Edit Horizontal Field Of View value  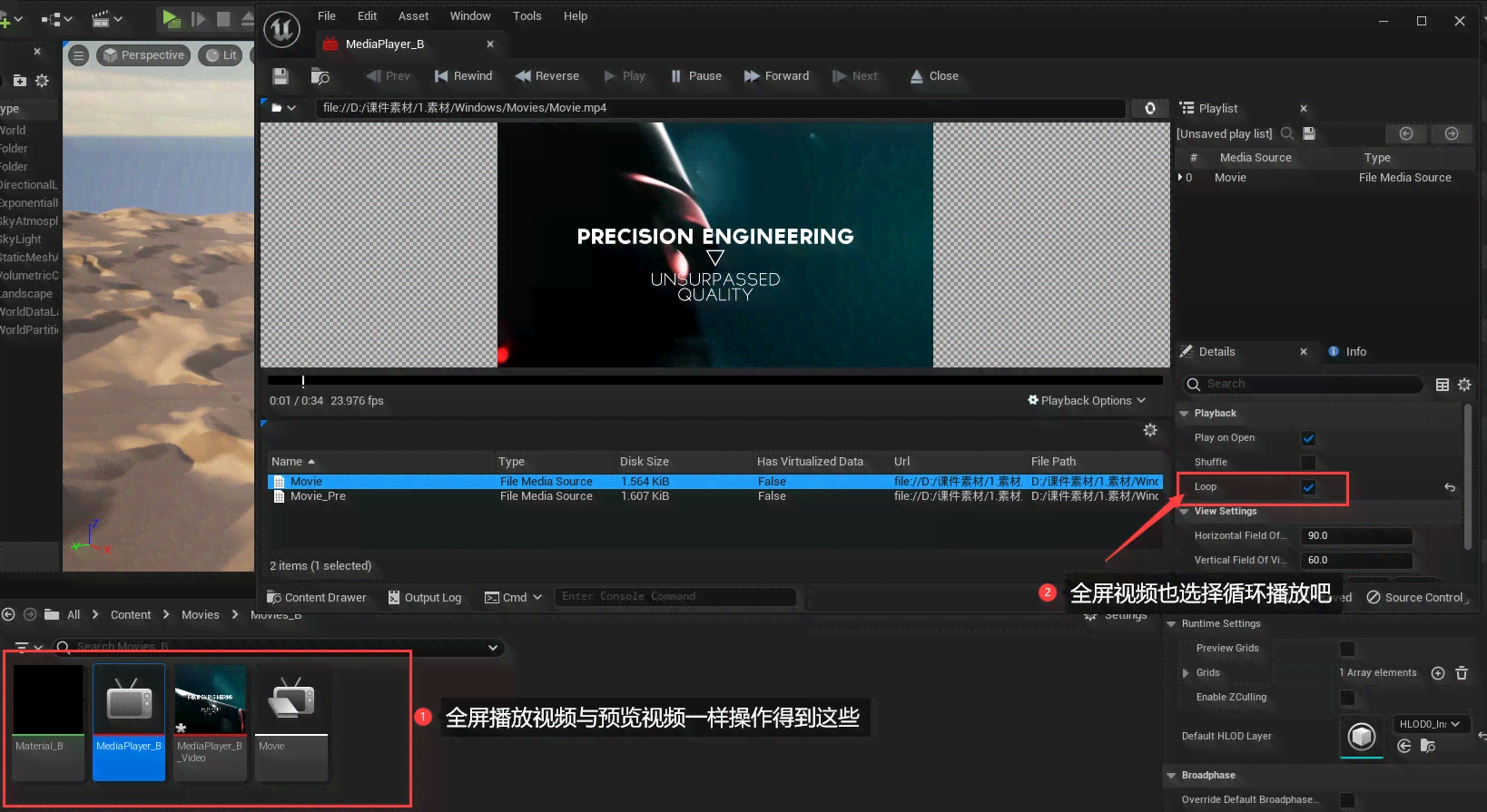click(1356, 536)
